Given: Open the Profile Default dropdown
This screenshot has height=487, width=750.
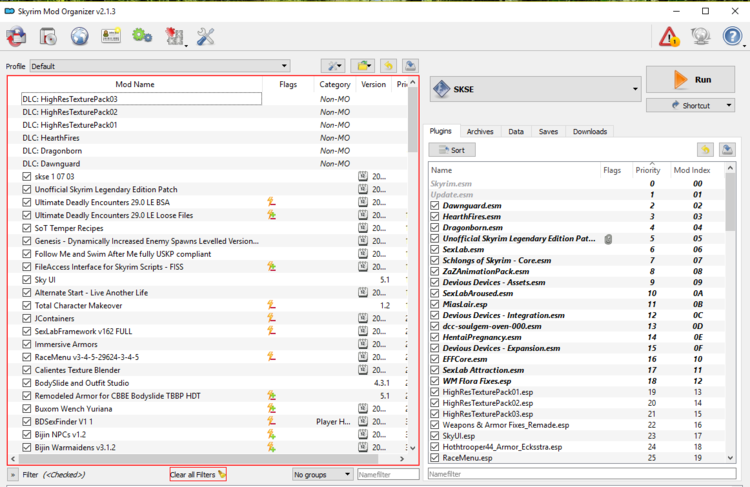Looking at the screenshot, I should tap(160, 66).
